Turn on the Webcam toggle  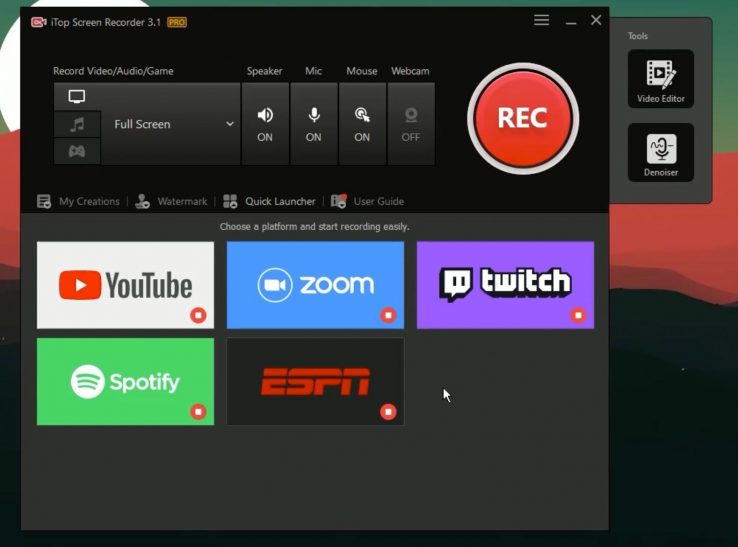pyautogui.click(x=411, y=124)
